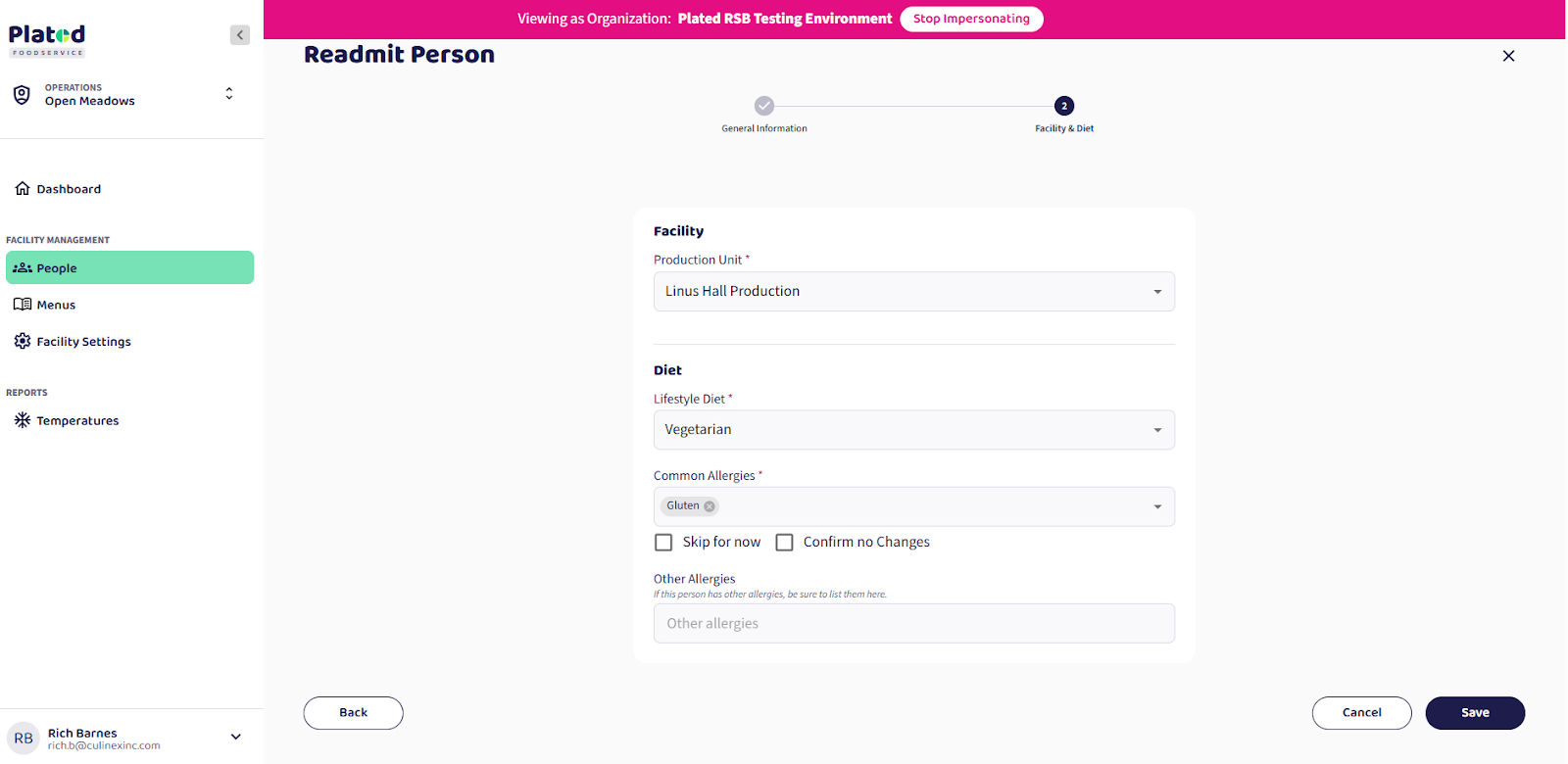The width and height of the screenshot is (1568, 764).
Task: Expand the Lifestyle Diet dropdown
Action: (913, 430)
